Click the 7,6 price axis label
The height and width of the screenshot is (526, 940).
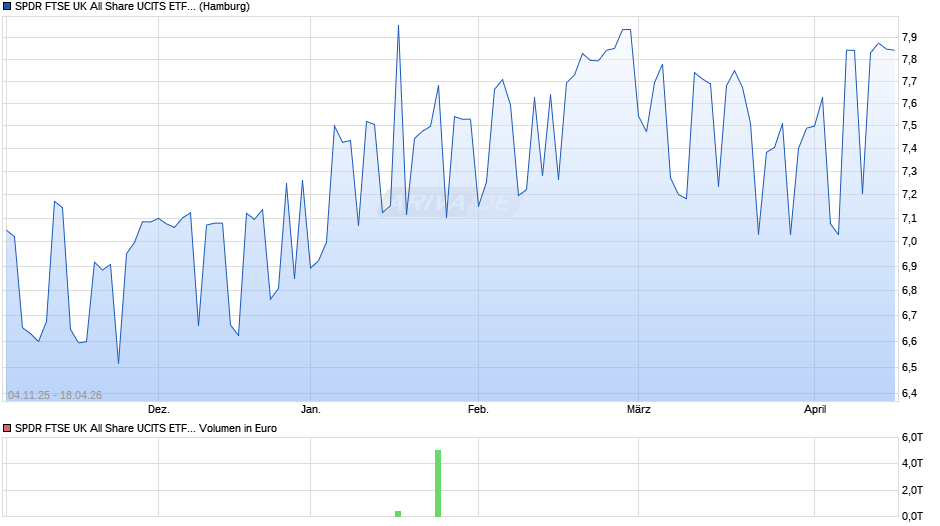coord(909,104)
